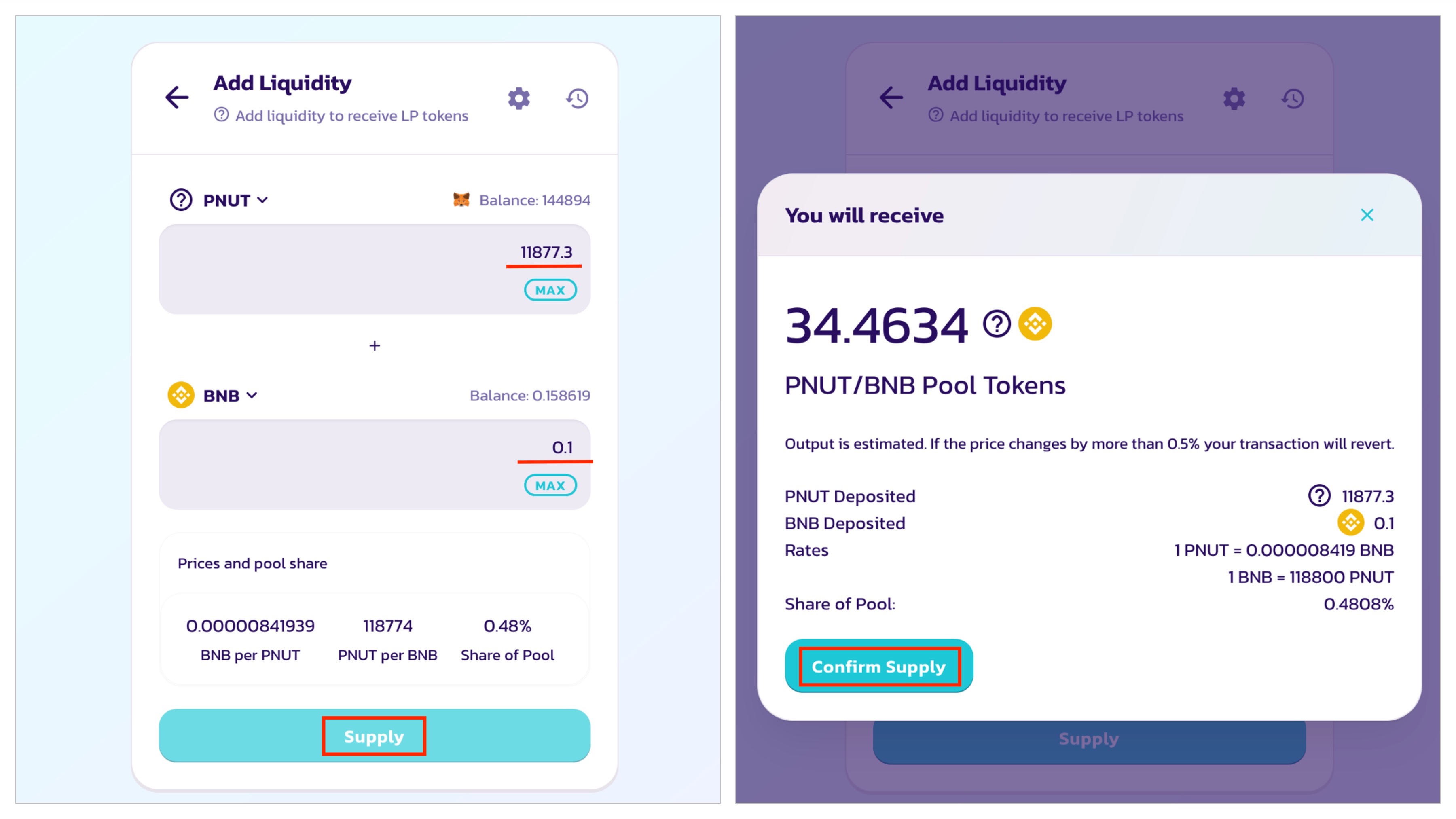Click the question-mark icon beside 34.4634
1456x819 pixels.
coord(997,324)
